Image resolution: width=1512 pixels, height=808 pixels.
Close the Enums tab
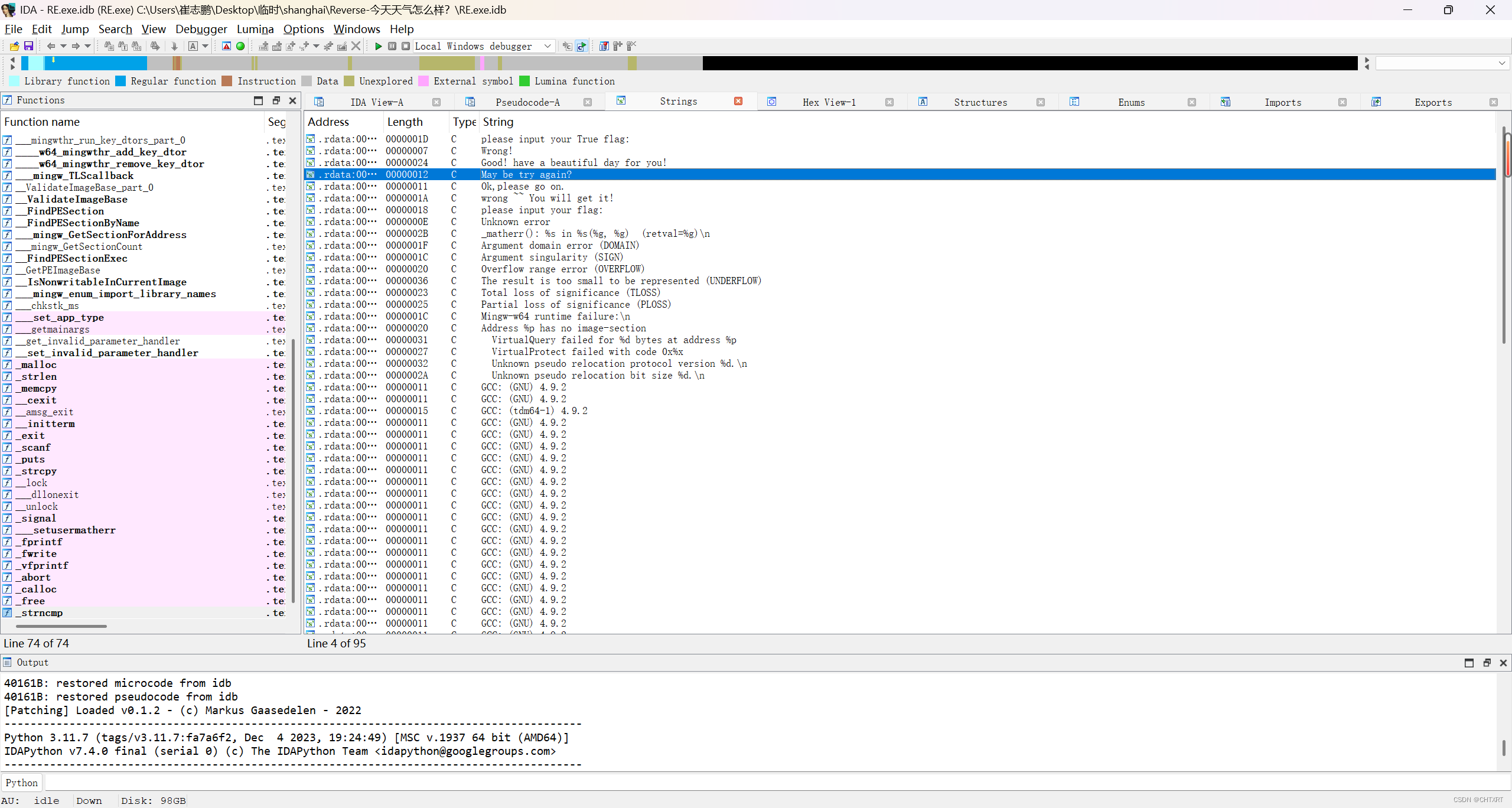pyautogui.click(x=1192, y=102)
